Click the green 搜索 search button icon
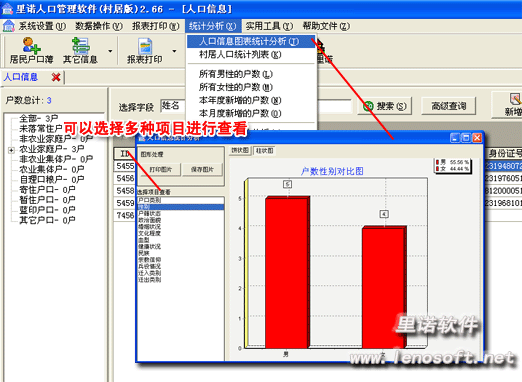522x382 pixels. point(368,106)
